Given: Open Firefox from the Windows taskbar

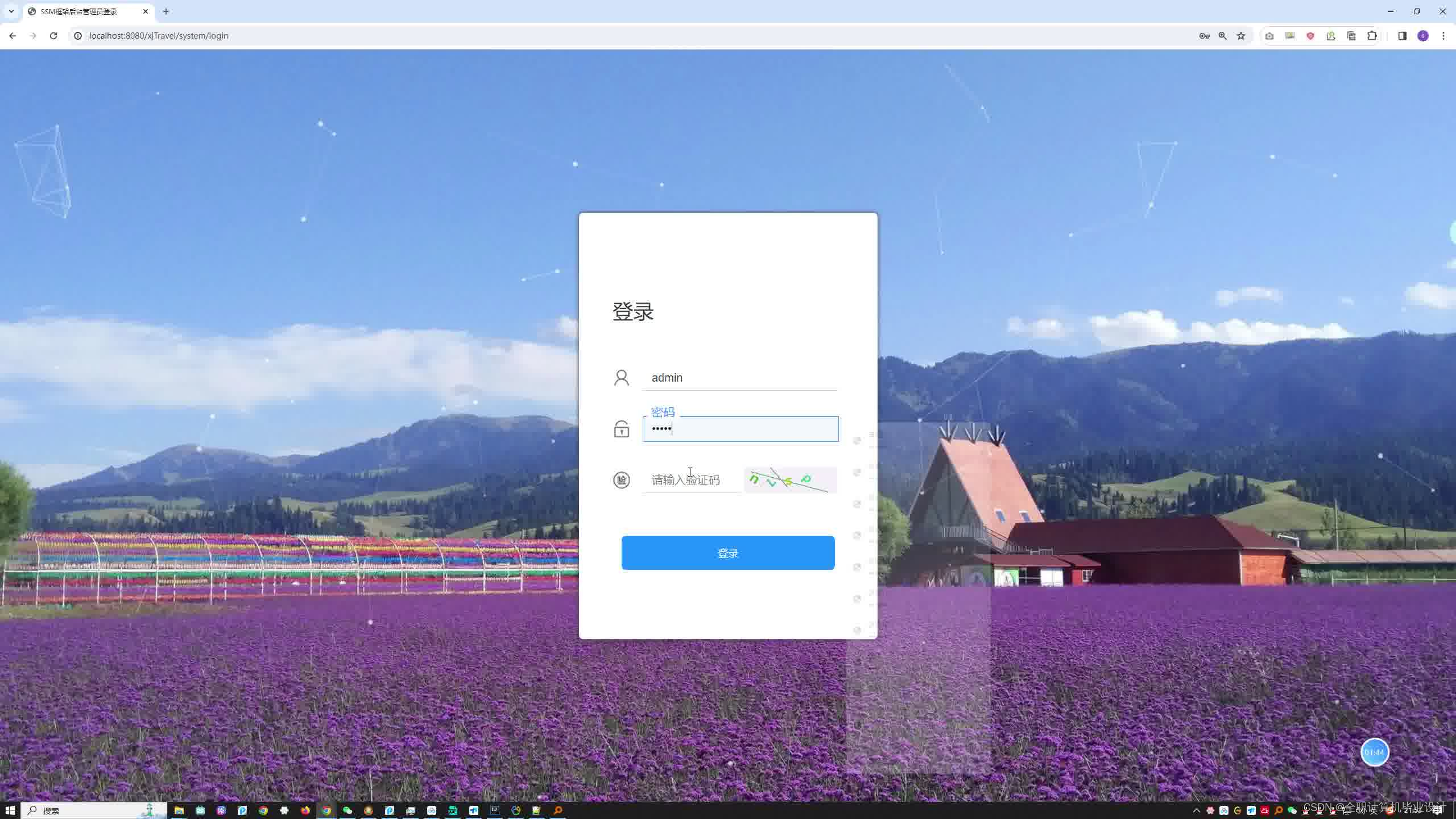Looking at the screenshot, I should [305, 810].
